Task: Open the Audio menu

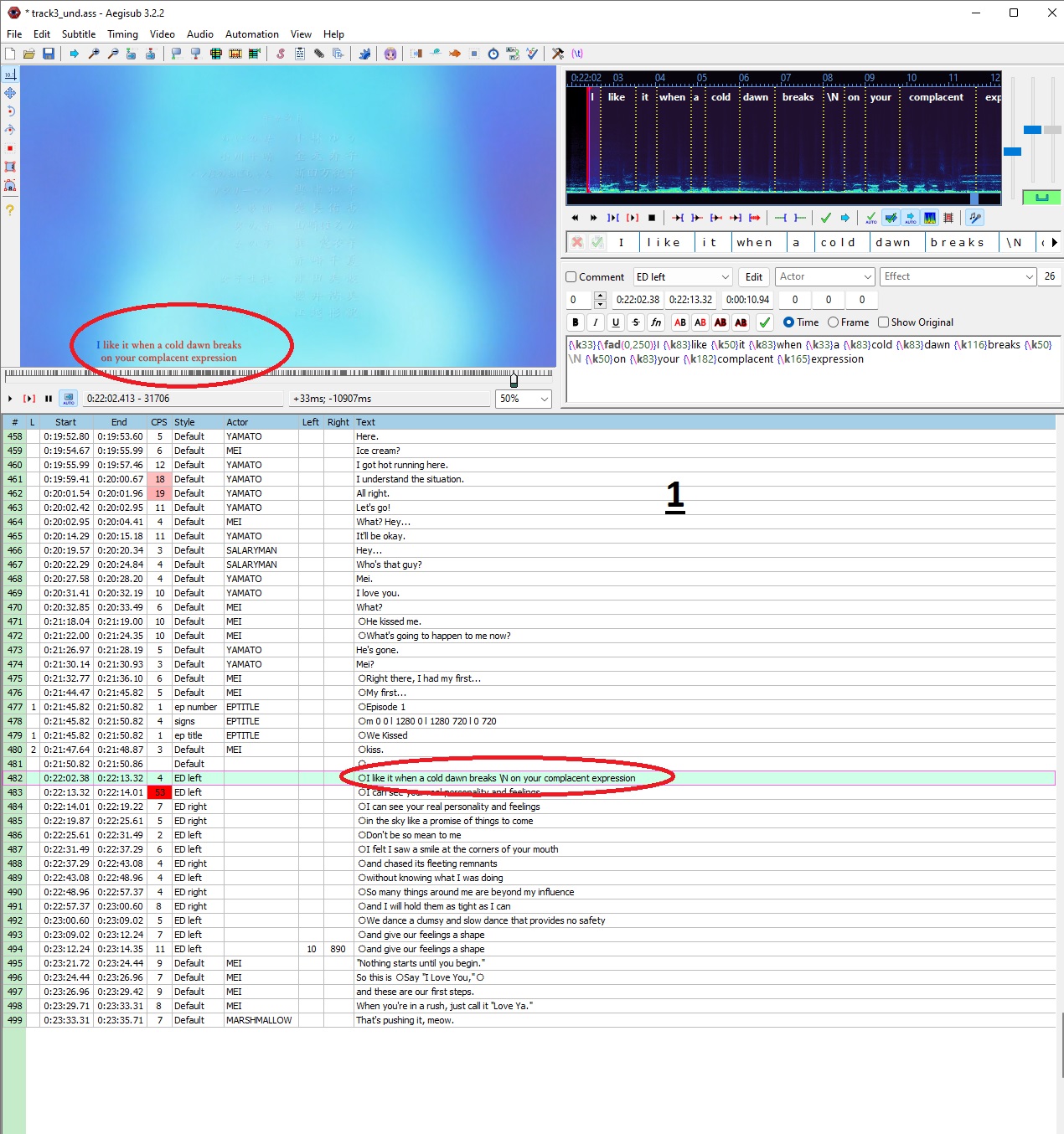Action: (199, 34)
